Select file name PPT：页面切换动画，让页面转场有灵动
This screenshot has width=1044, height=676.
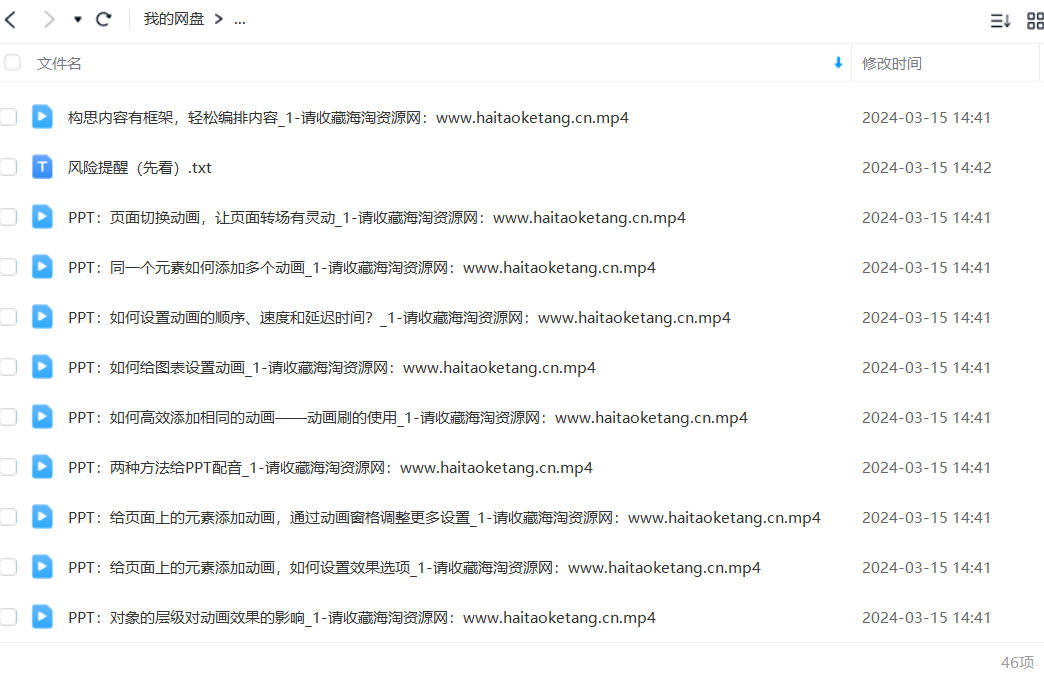(x=377, y=218)
